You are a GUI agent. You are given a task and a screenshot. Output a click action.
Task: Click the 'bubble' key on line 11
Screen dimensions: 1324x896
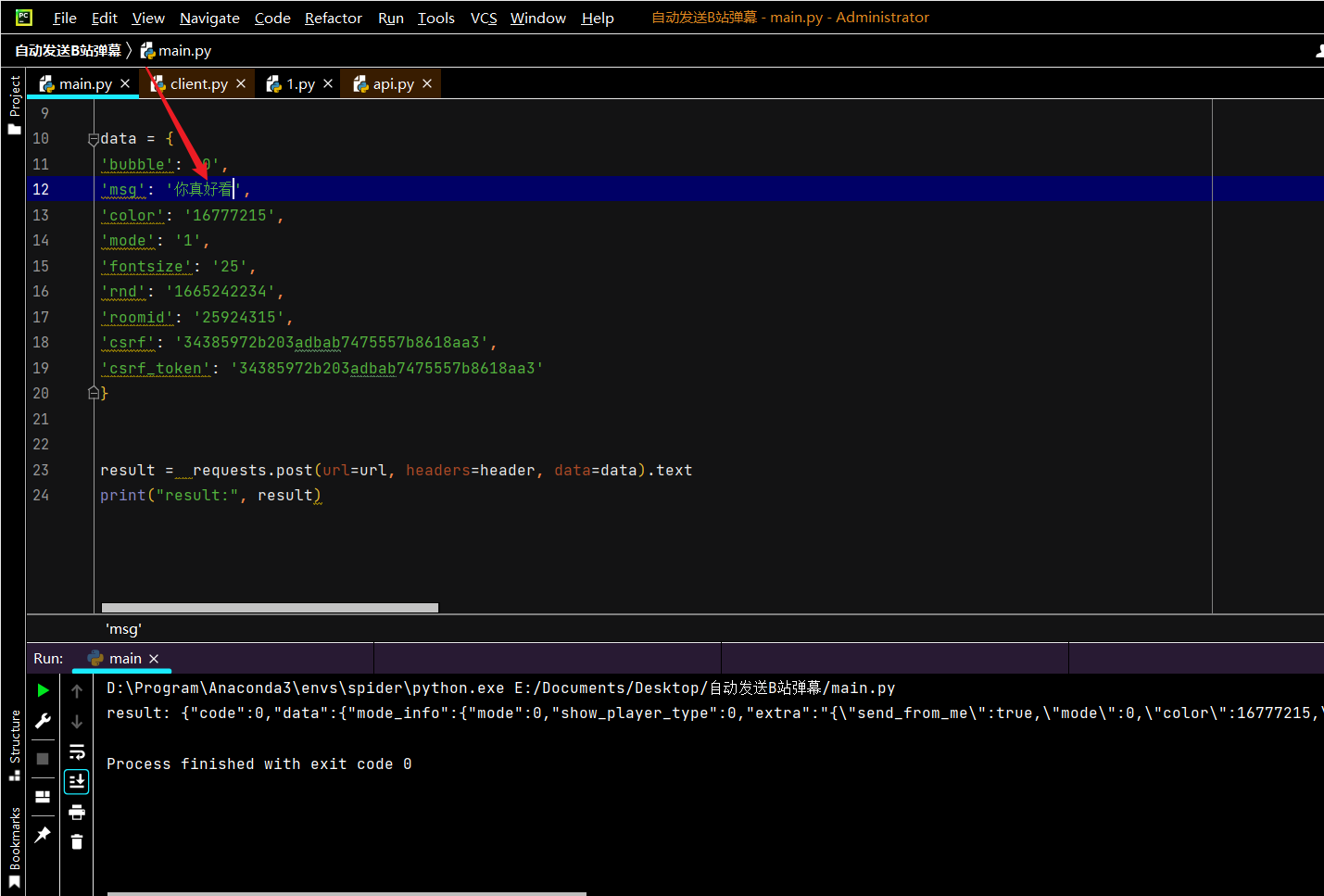point(137,165)
